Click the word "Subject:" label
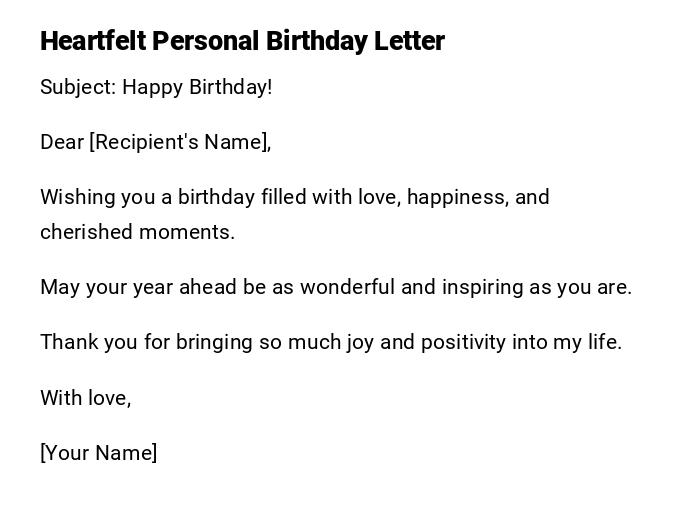Screen dimensions: 700x515 coord(78,87)
